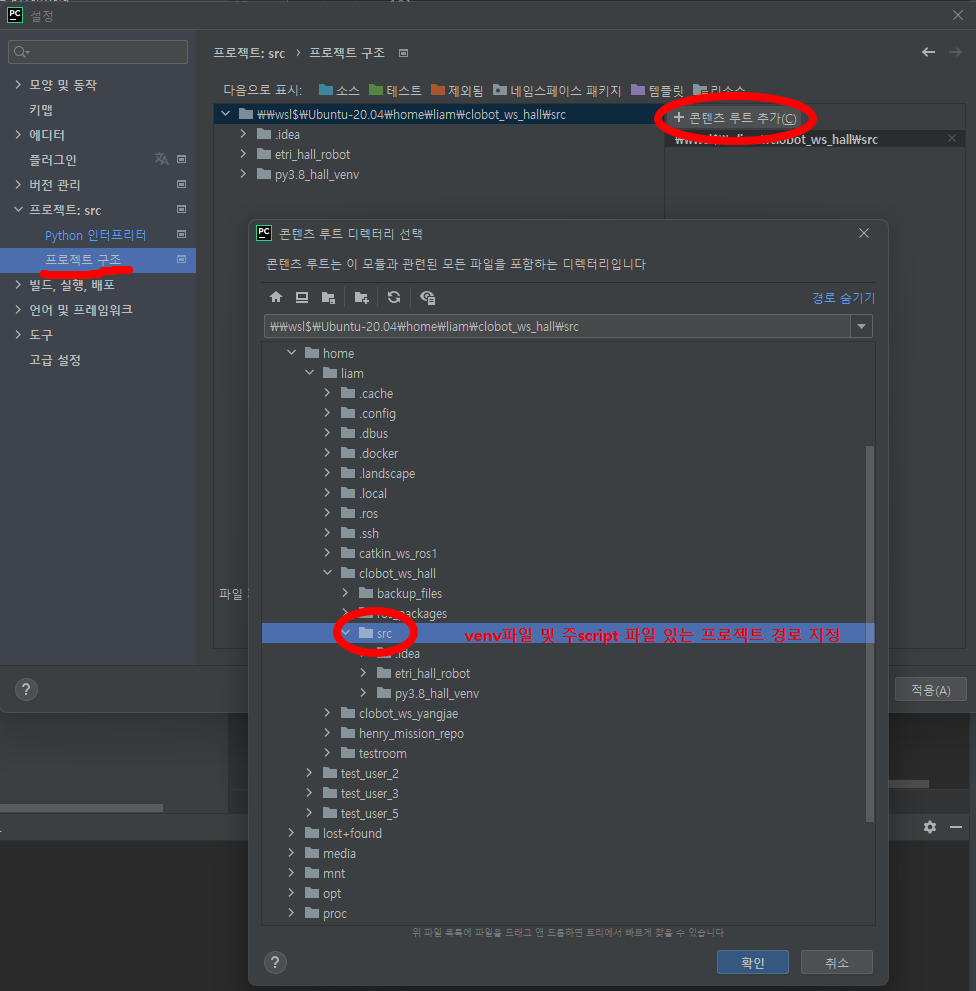Click the translate icon next to 플러그인

click(x=161, y=159)
